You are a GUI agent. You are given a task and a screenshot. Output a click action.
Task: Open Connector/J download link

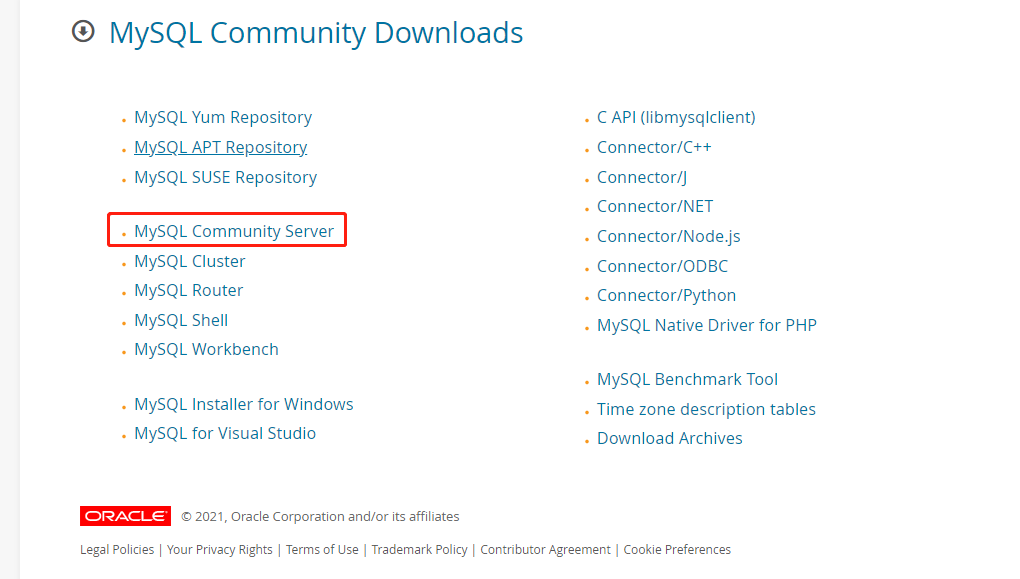tap(641, 177)
